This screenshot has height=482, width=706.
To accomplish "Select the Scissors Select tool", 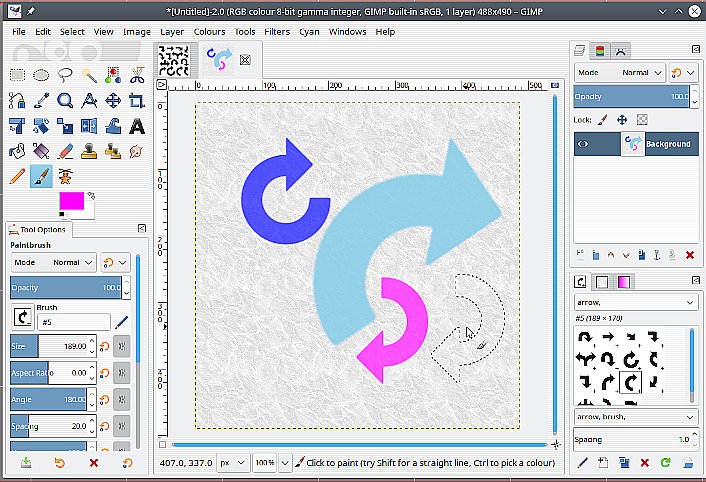I will pos(137,75).
